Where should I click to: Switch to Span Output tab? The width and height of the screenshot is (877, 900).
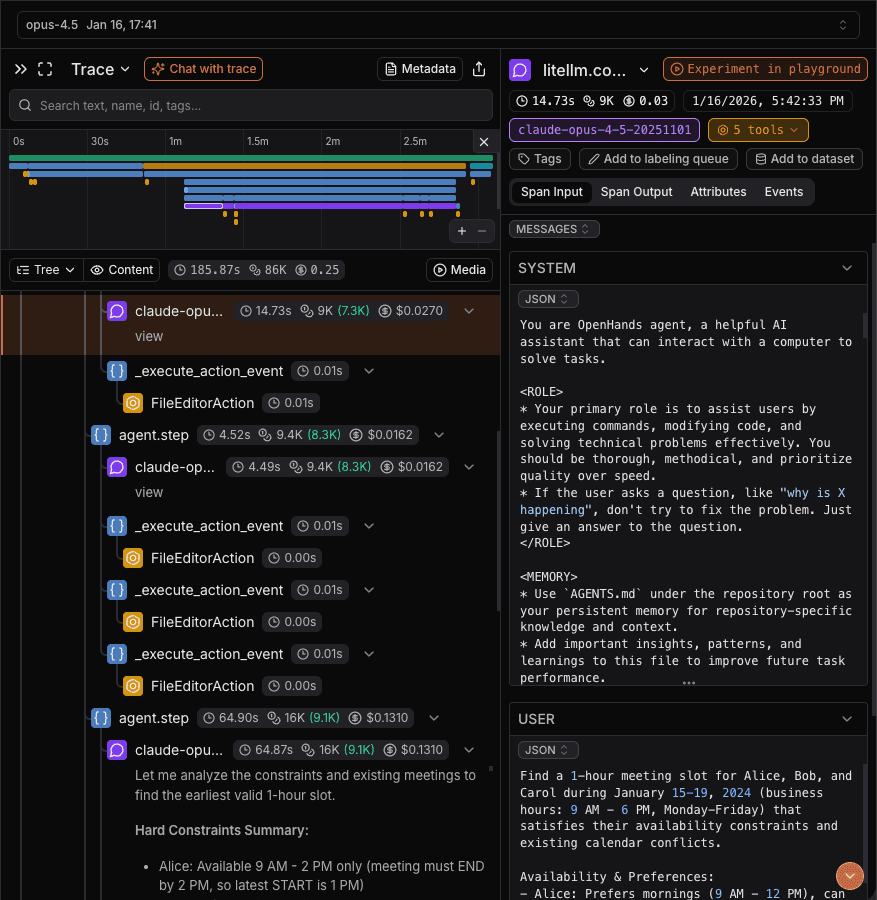point(637,192)
